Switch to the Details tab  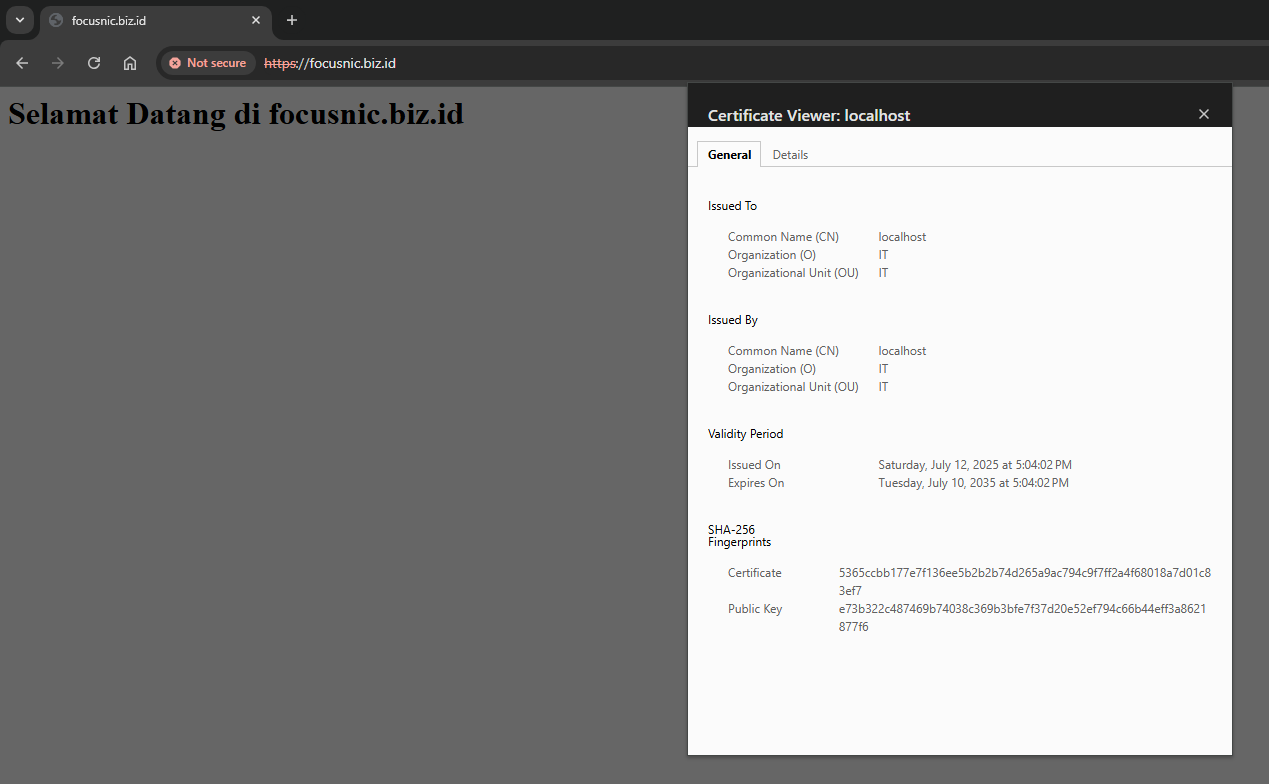point(790,155)
